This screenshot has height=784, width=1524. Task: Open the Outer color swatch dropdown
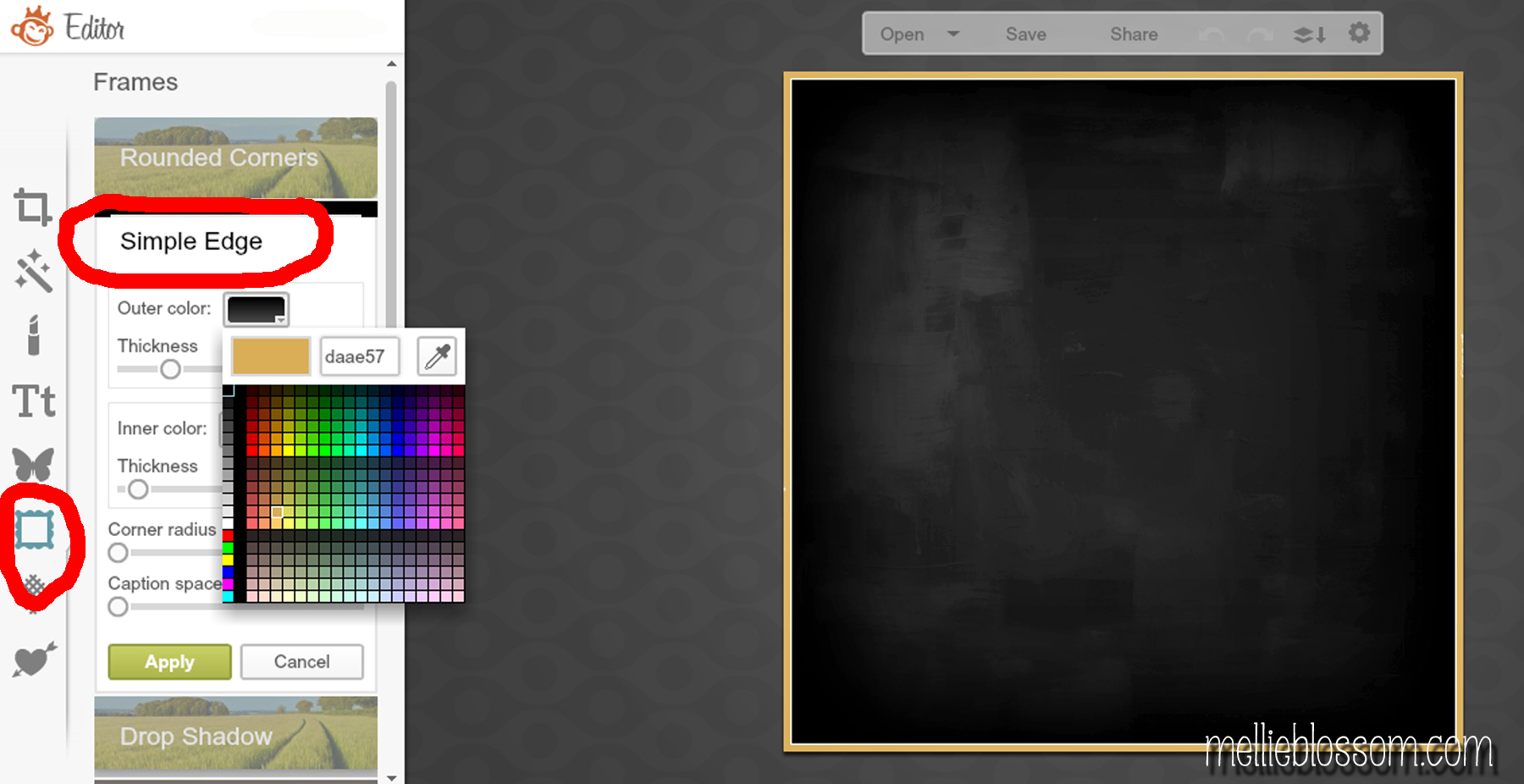(256, 309)
